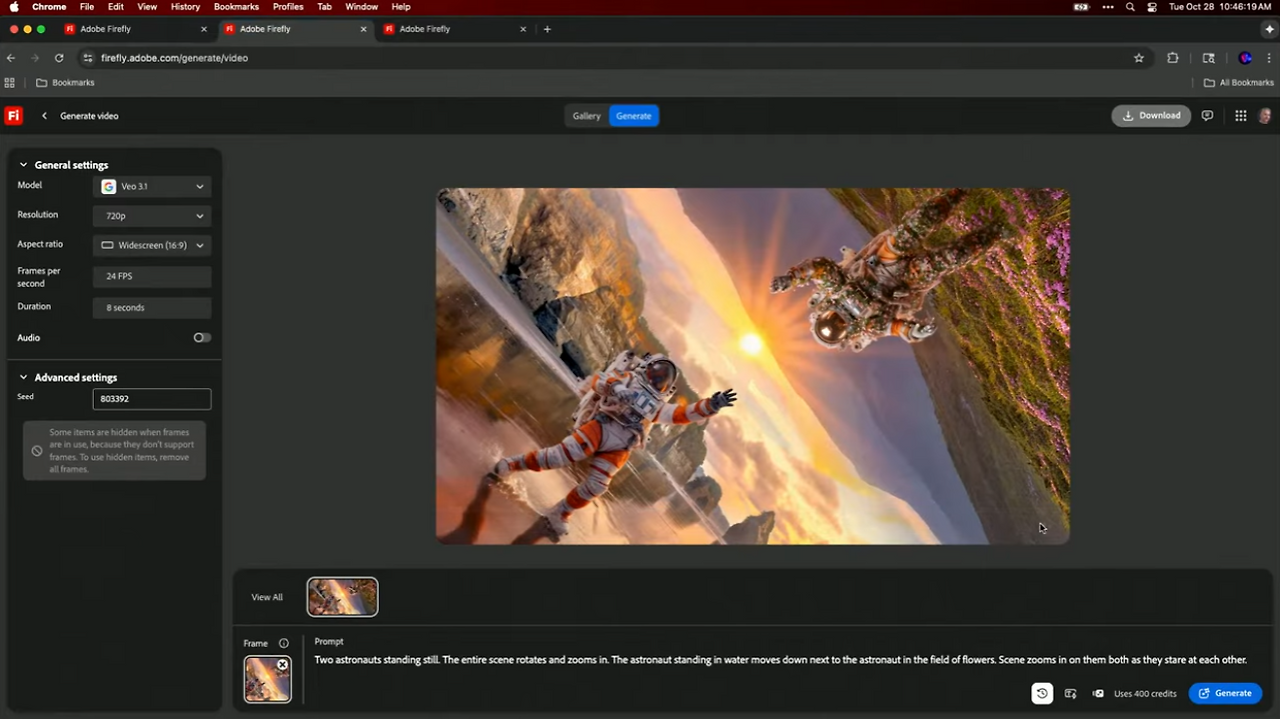Open Aspect ratio dropdown Widescreen (16:9)

(x=152, y=245)
